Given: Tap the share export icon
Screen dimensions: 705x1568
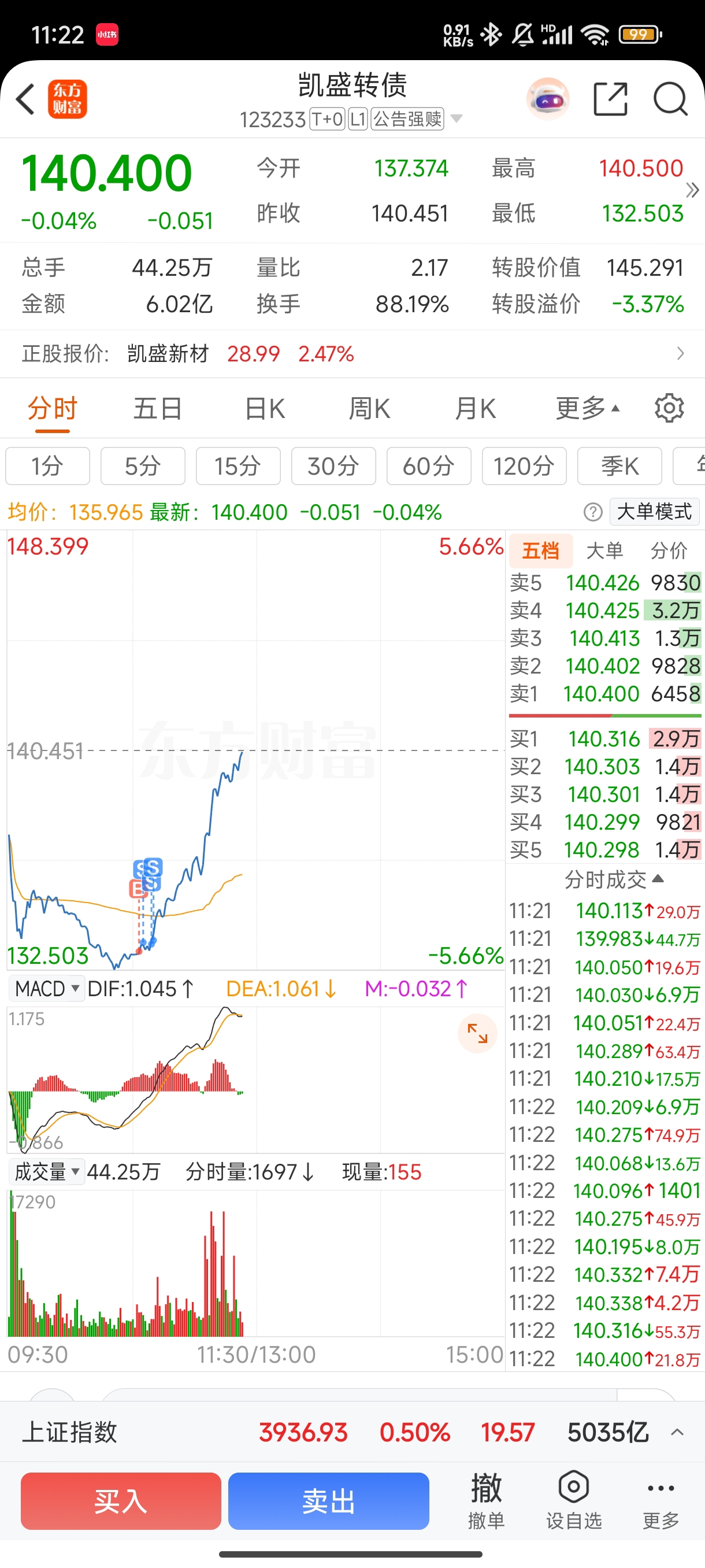Looking at the screenshot, I should 610,99.
